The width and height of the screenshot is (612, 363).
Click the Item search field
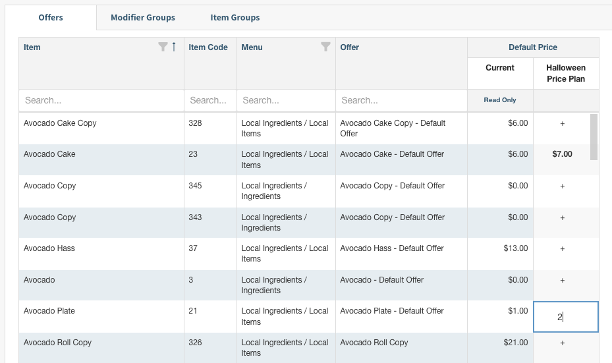tap(101, 100)
